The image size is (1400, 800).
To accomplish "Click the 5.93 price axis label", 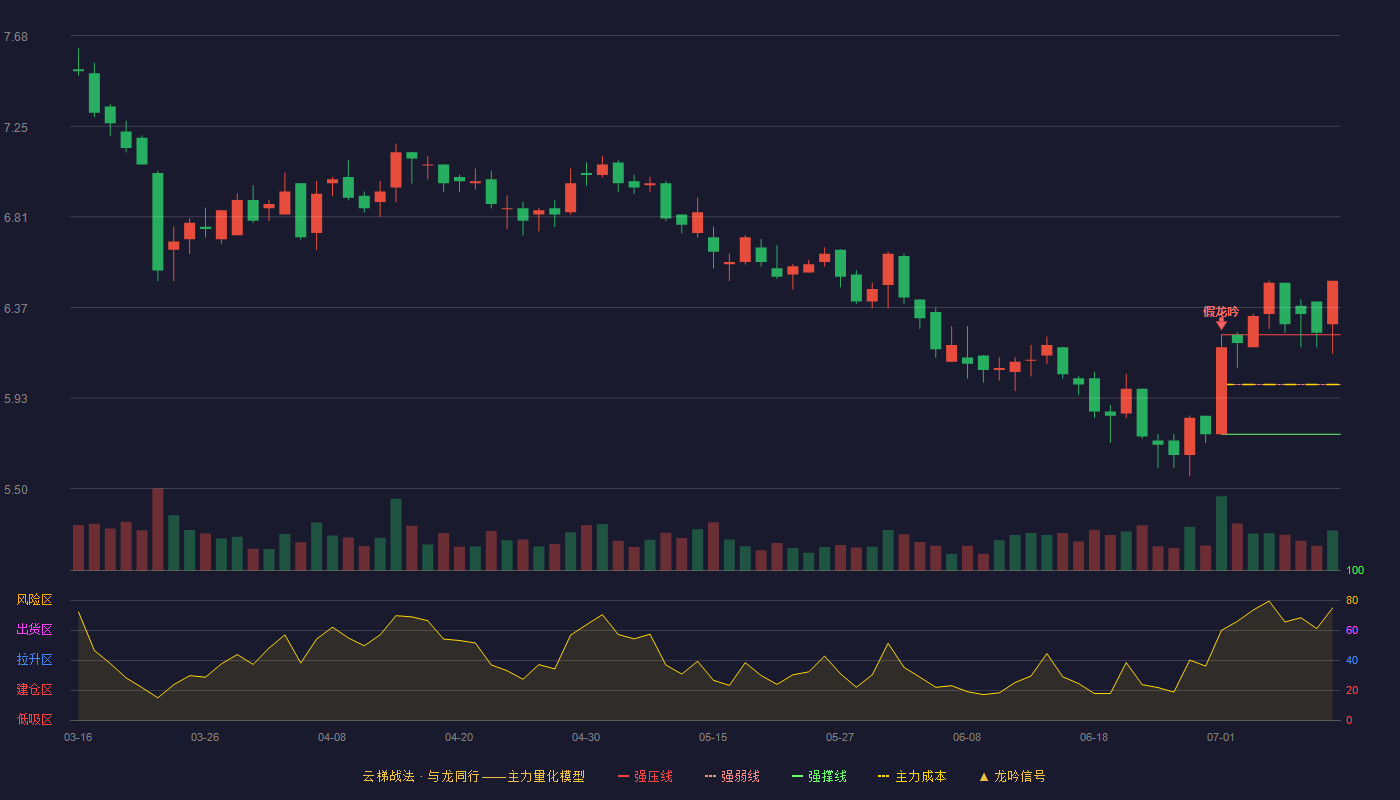I will (16, 399).
